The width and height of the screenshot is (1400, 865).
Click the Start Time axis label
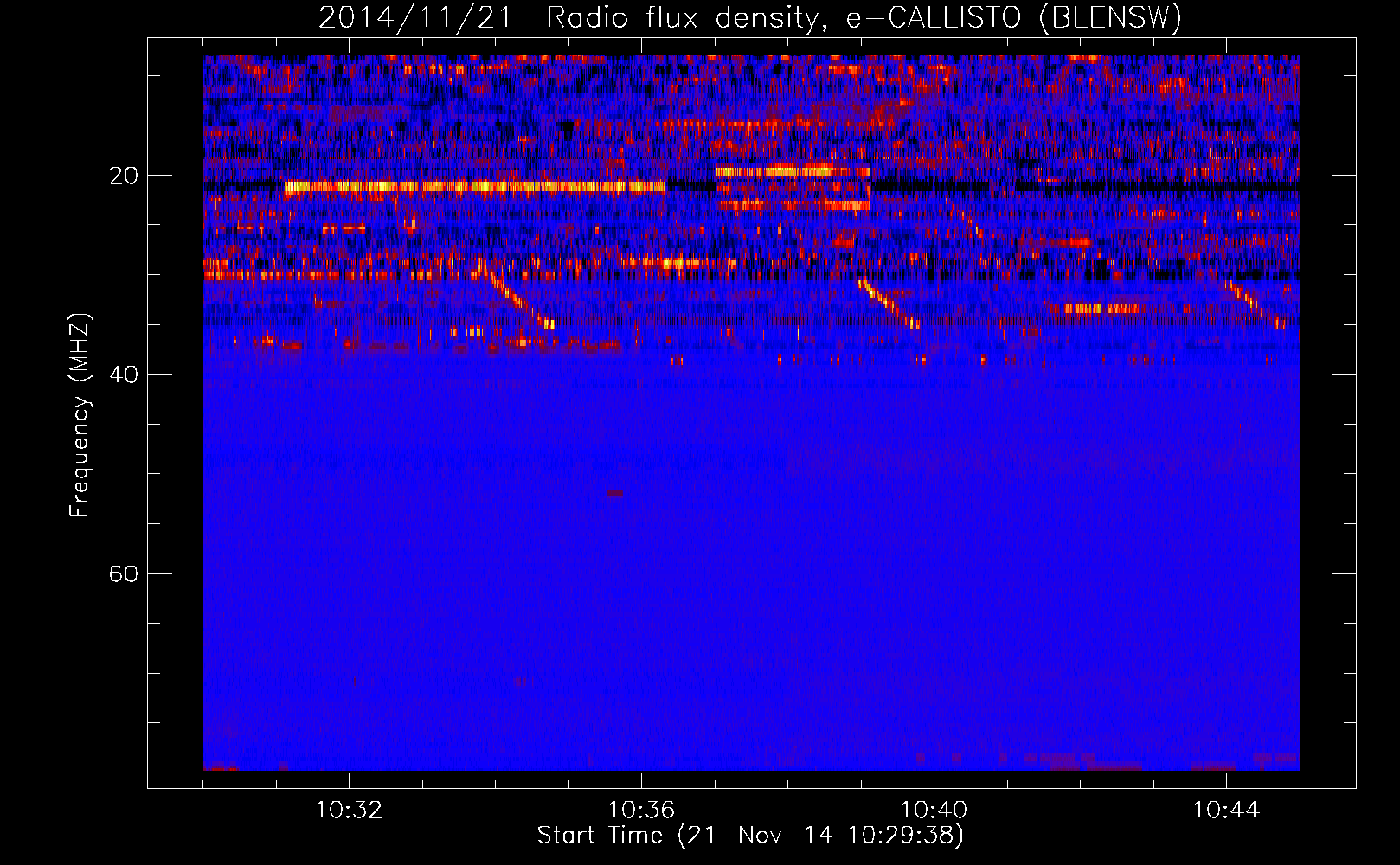pyautogui.click(x=750, y=836)
